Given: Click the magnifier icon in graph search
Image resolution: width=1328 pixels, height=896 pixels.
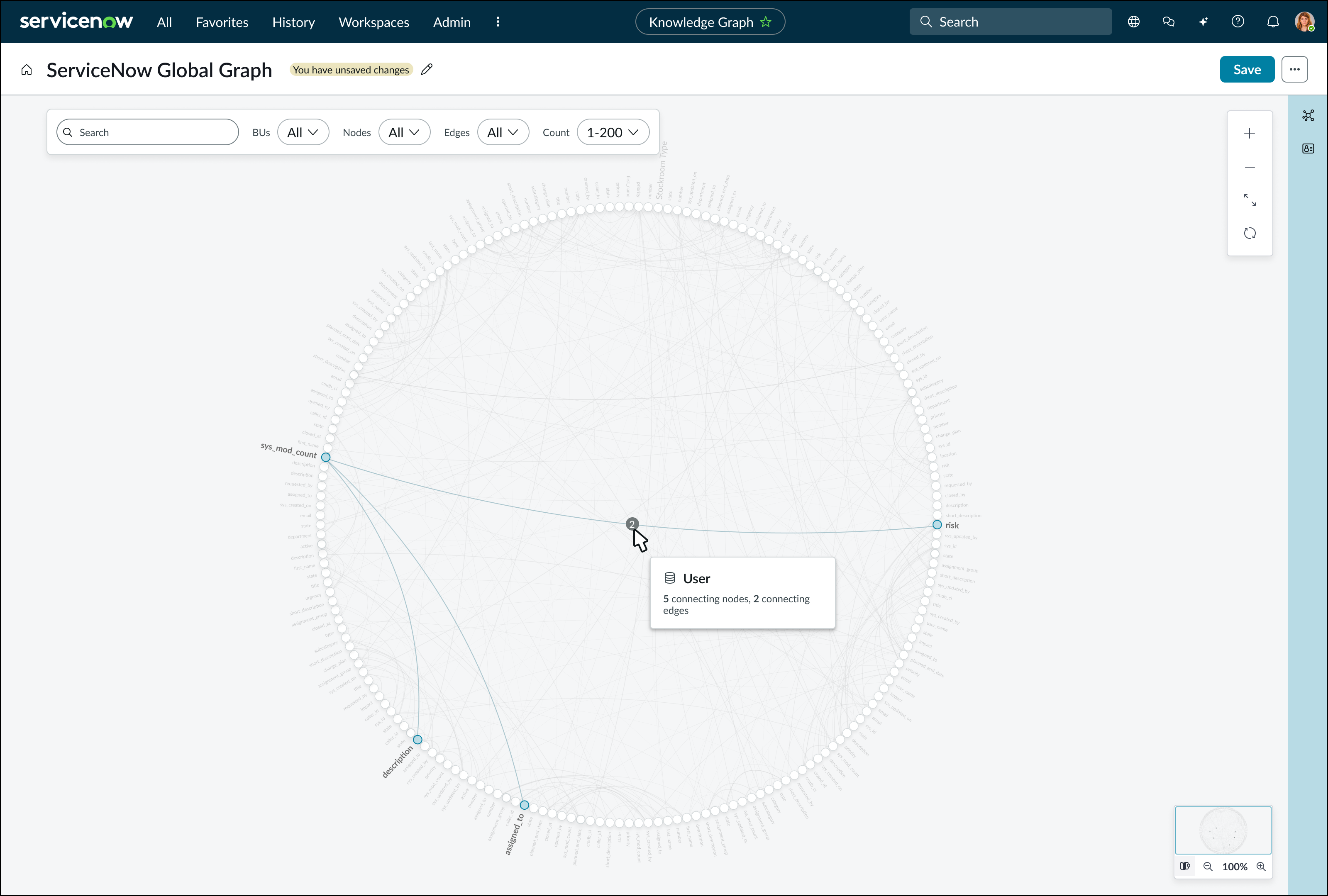Looking at the screenshot, I should [67, 132].
